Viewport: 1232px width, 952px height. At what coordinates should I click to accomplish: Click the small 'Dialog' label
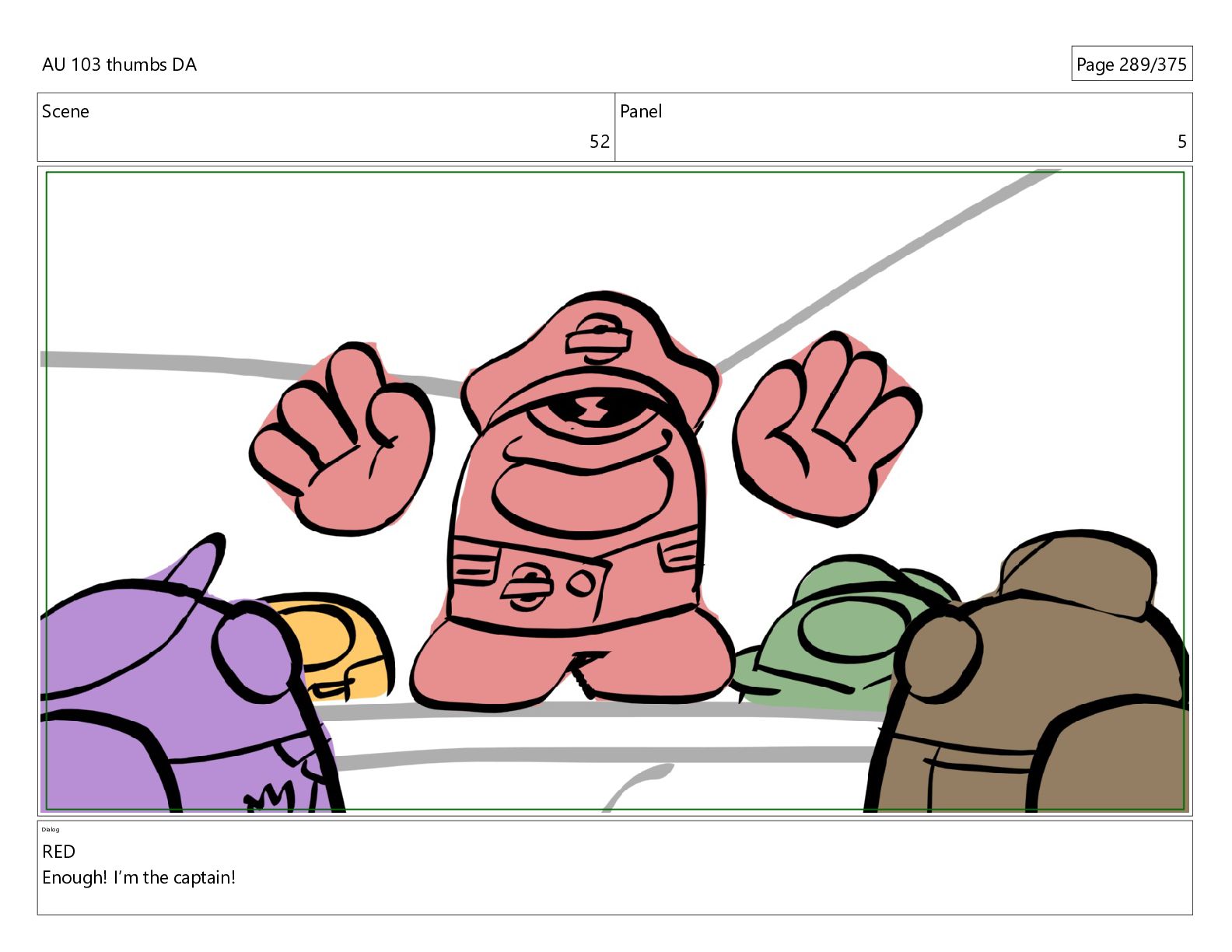(x=51, y=829)
